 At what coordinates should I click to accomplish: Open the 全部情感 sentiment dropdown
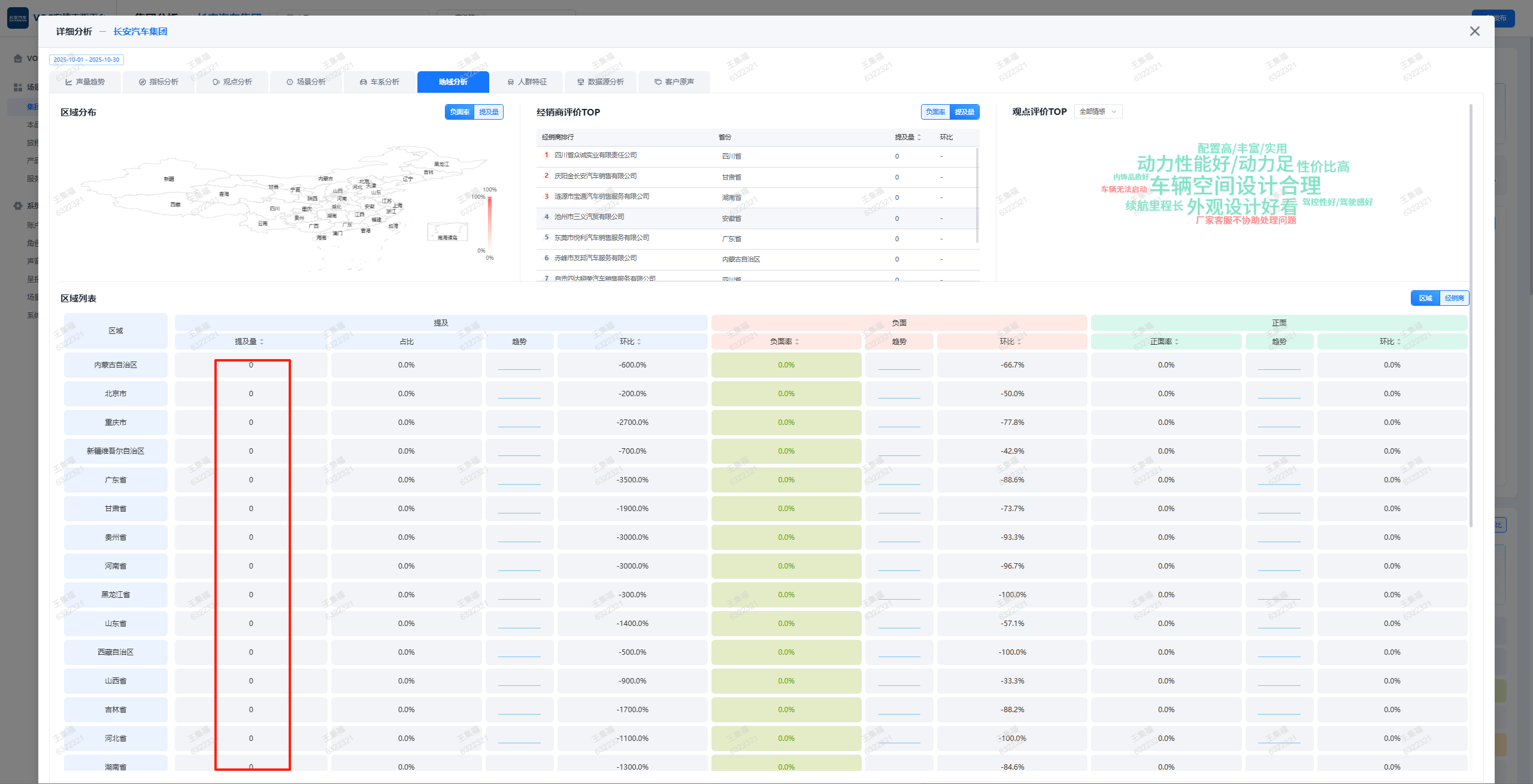coord(1098,111)
